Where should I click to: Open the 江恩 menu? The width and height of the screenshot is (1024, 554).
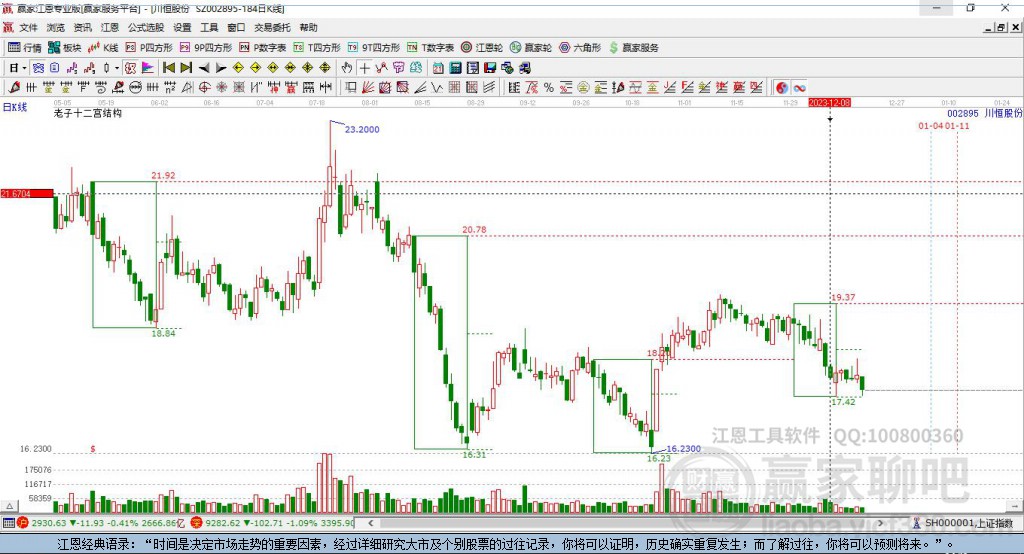pyautogui.click(x=110, y=27)
